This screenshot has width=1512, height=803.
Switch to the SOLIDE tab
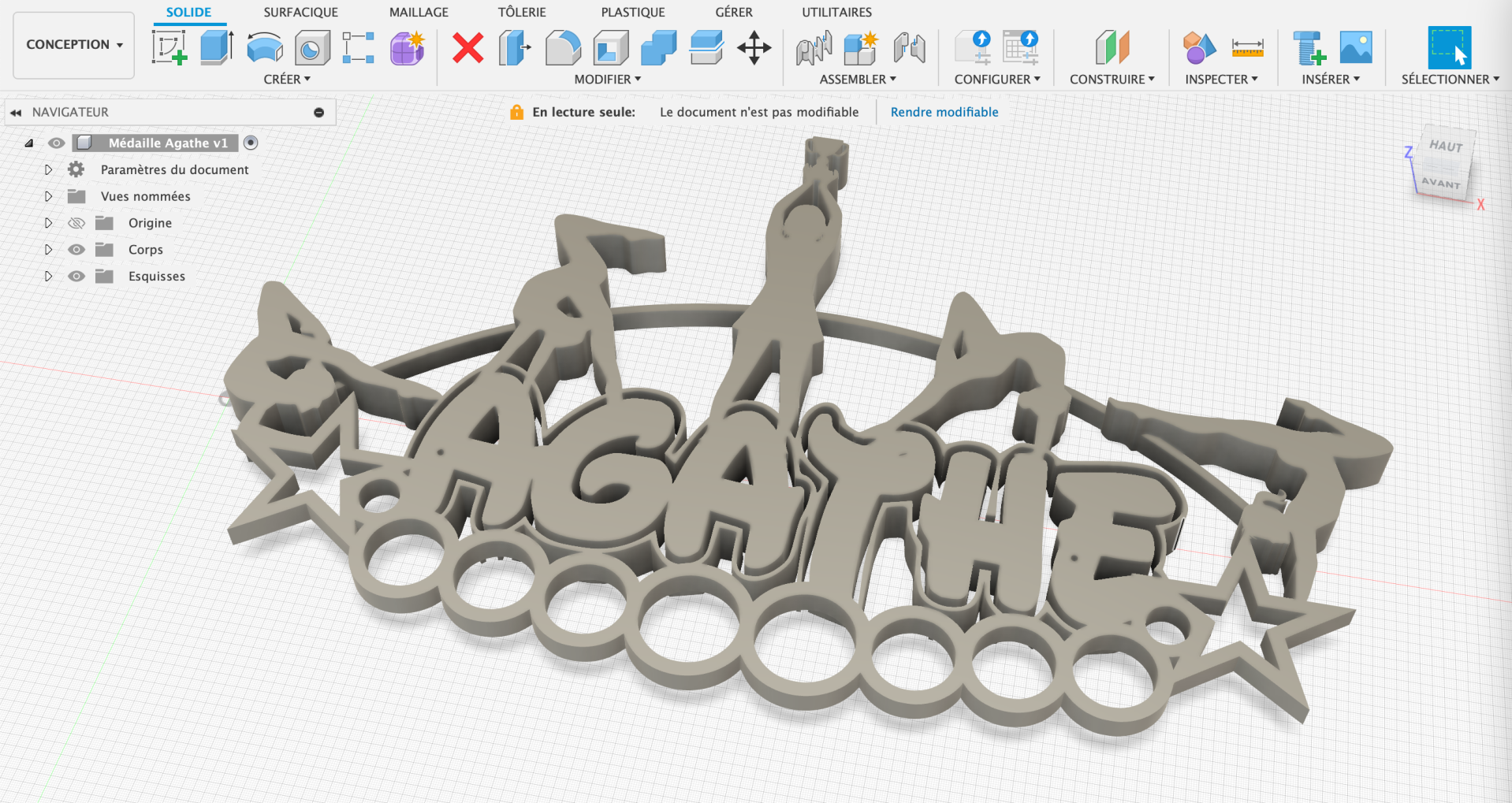point(188,13)
